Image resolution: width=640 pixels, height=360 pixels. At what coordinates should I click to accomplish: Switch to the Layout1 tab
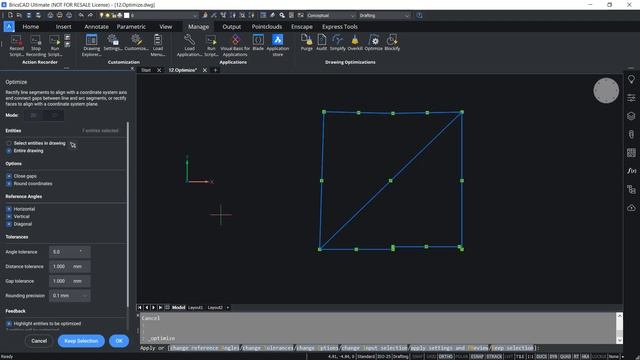195,308
